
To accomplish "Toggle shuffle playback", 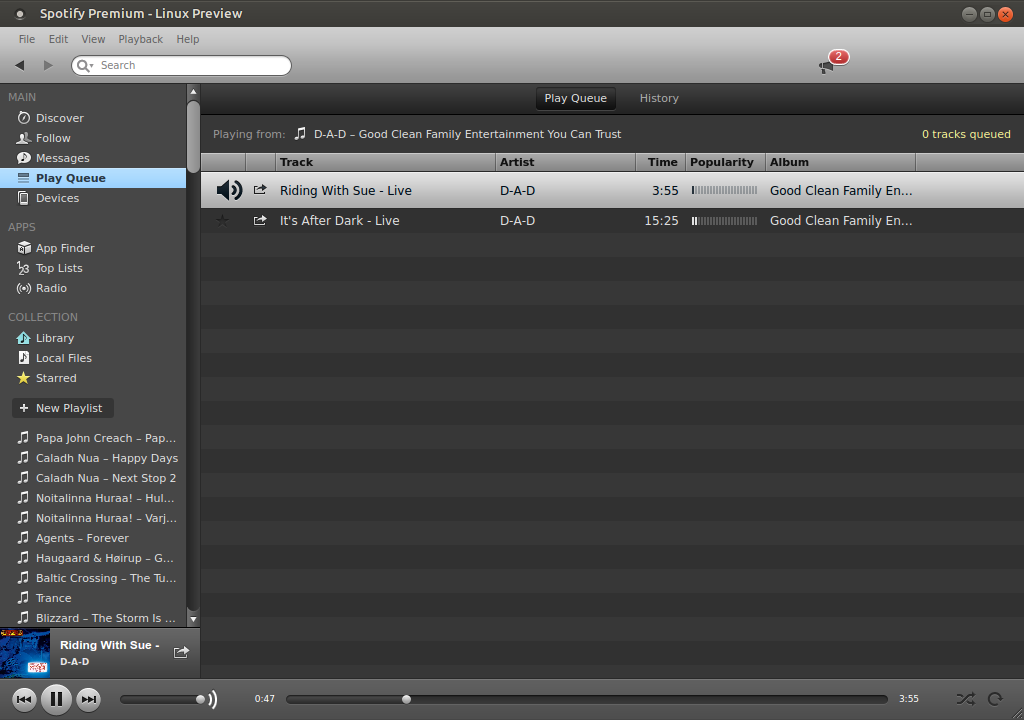I will 964,699.
